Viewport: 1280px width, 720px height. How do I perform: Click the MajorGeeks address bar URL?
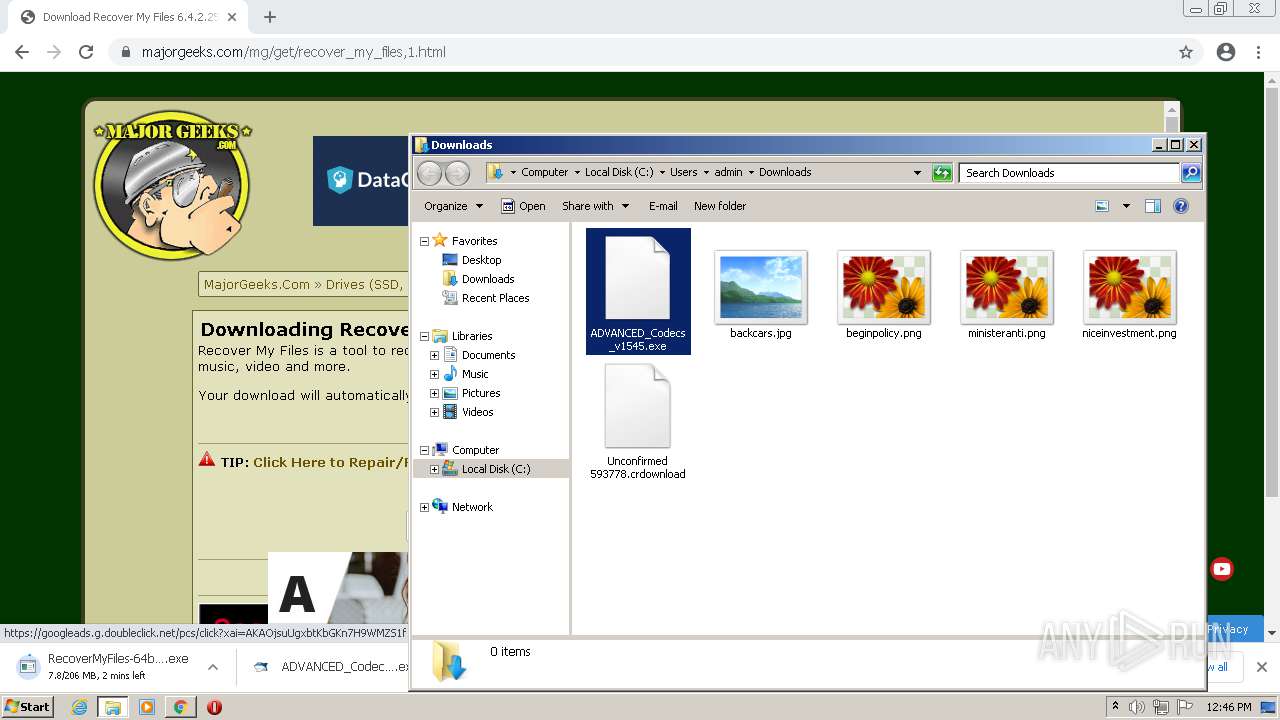tap(293, 52)
